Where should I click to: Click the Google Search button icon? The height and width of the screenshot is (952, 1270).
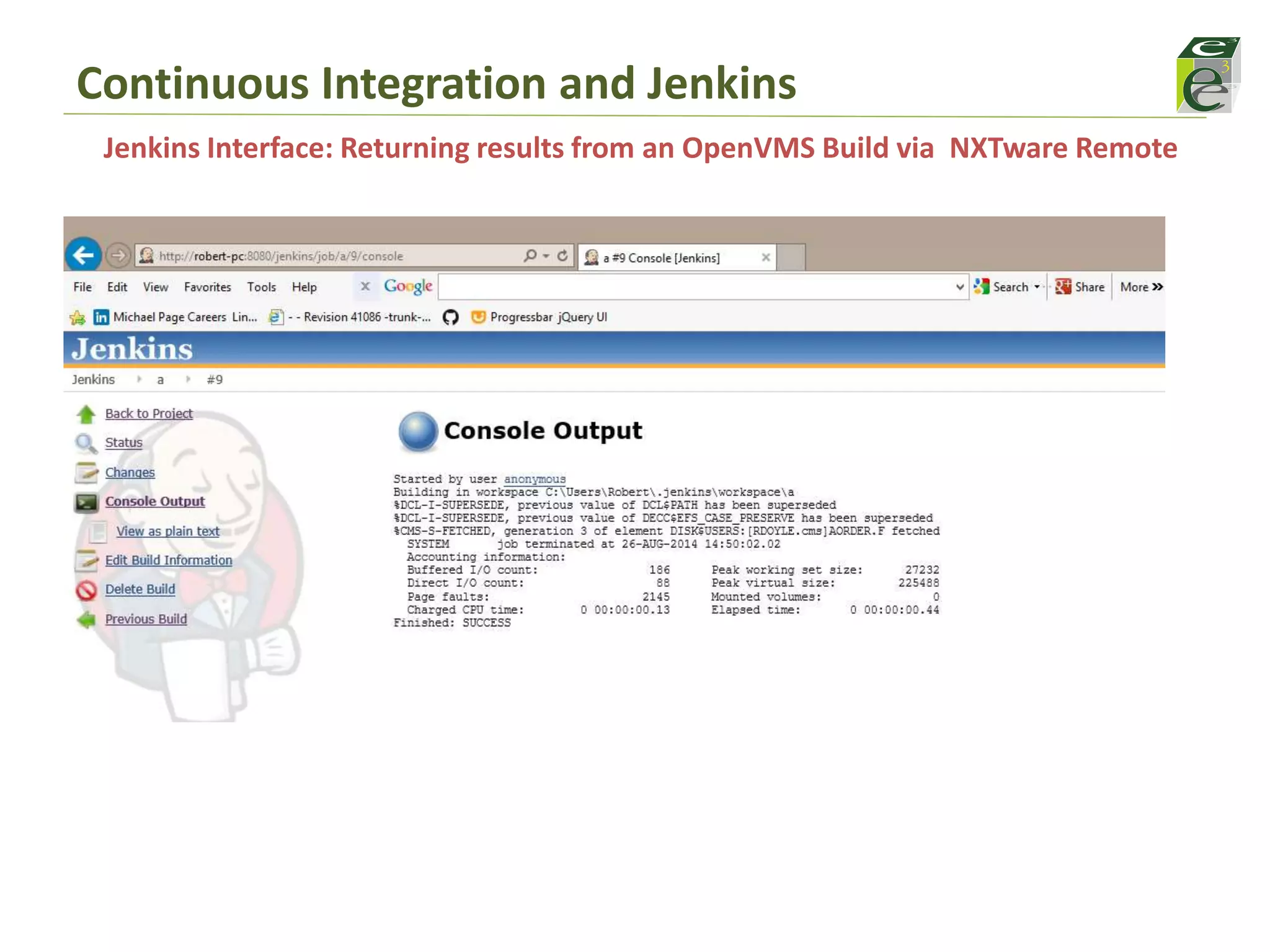[982, 286]
